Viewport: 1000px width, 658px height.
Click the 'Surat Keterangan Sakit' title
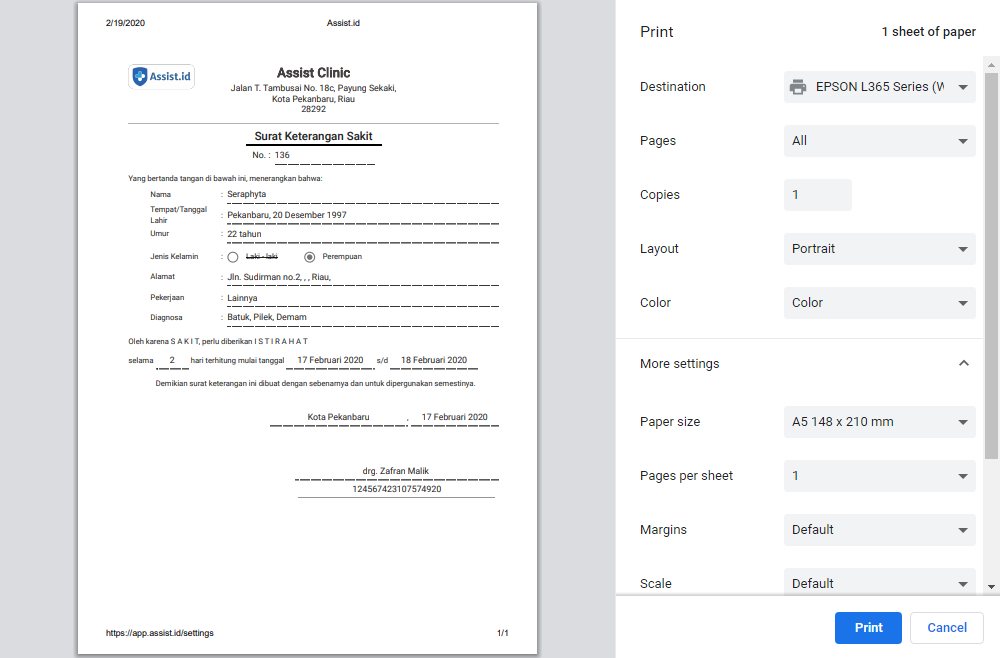point(313,136)
